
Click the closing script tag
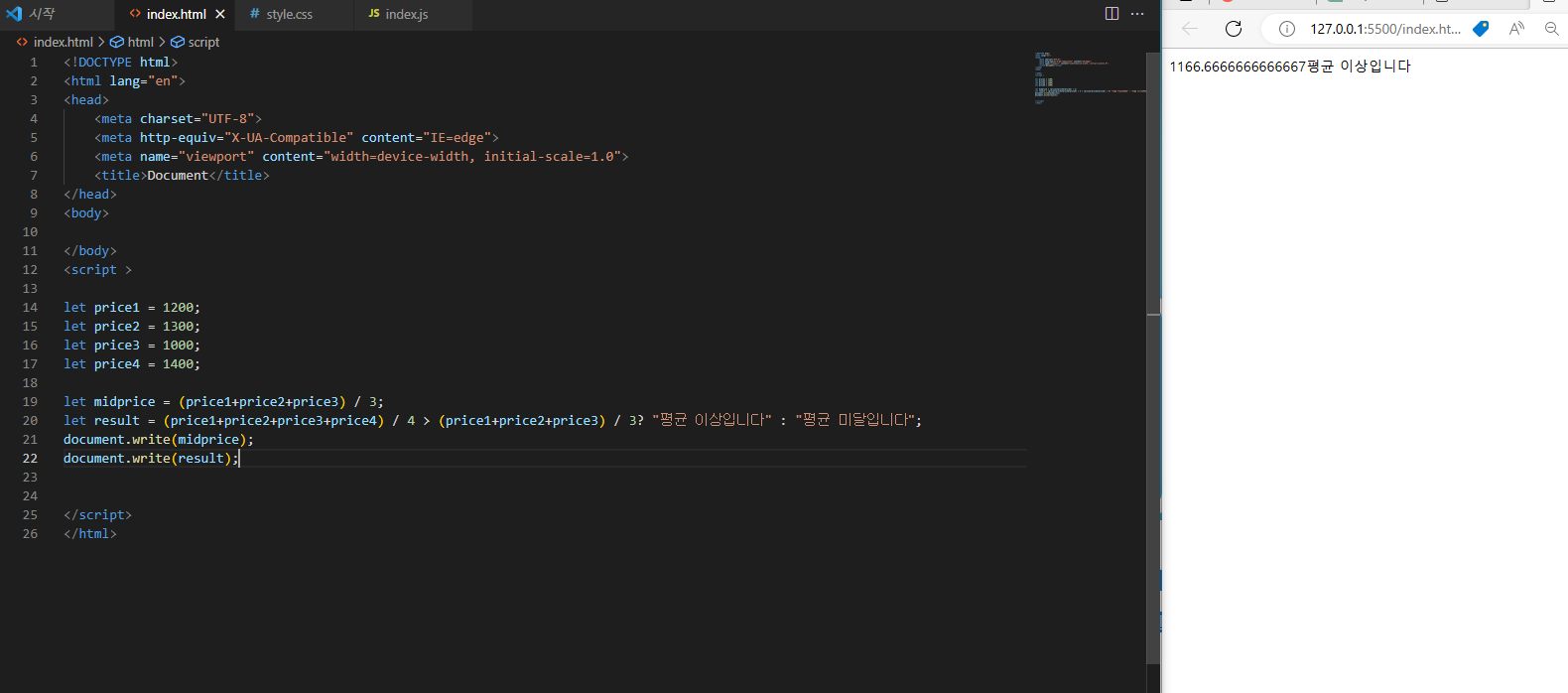click(97, 514)
